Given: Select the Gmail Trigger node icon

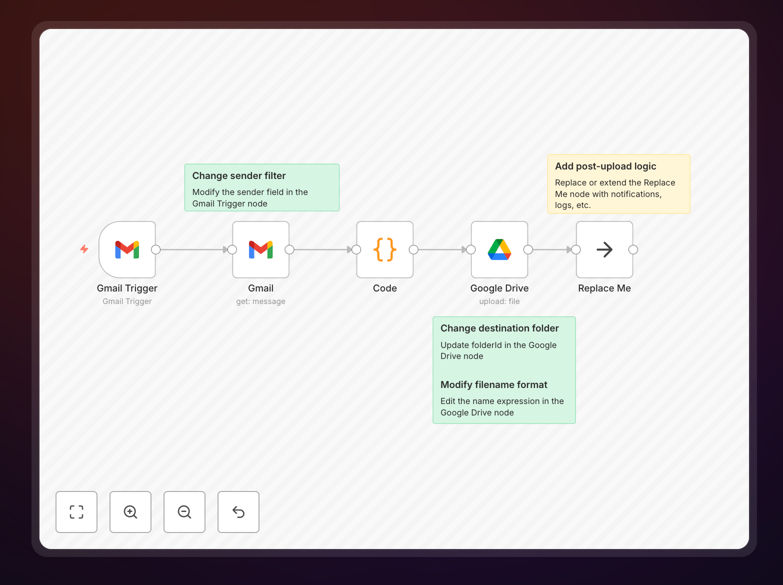Looking at the screenshot, I should pyautogui.click(x=127, y=249).
